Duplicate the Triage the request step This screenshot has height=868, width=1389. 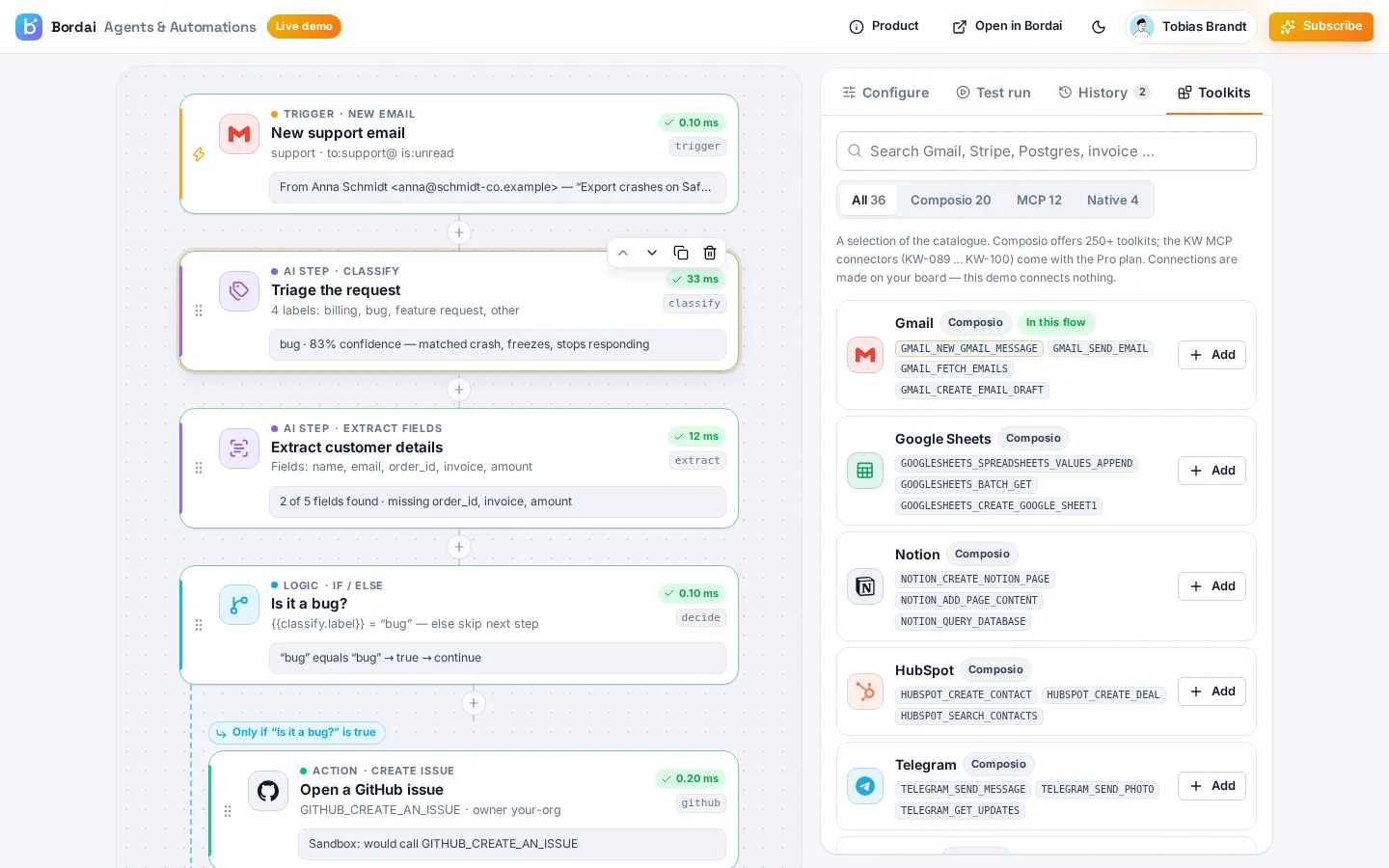point(681,253)
